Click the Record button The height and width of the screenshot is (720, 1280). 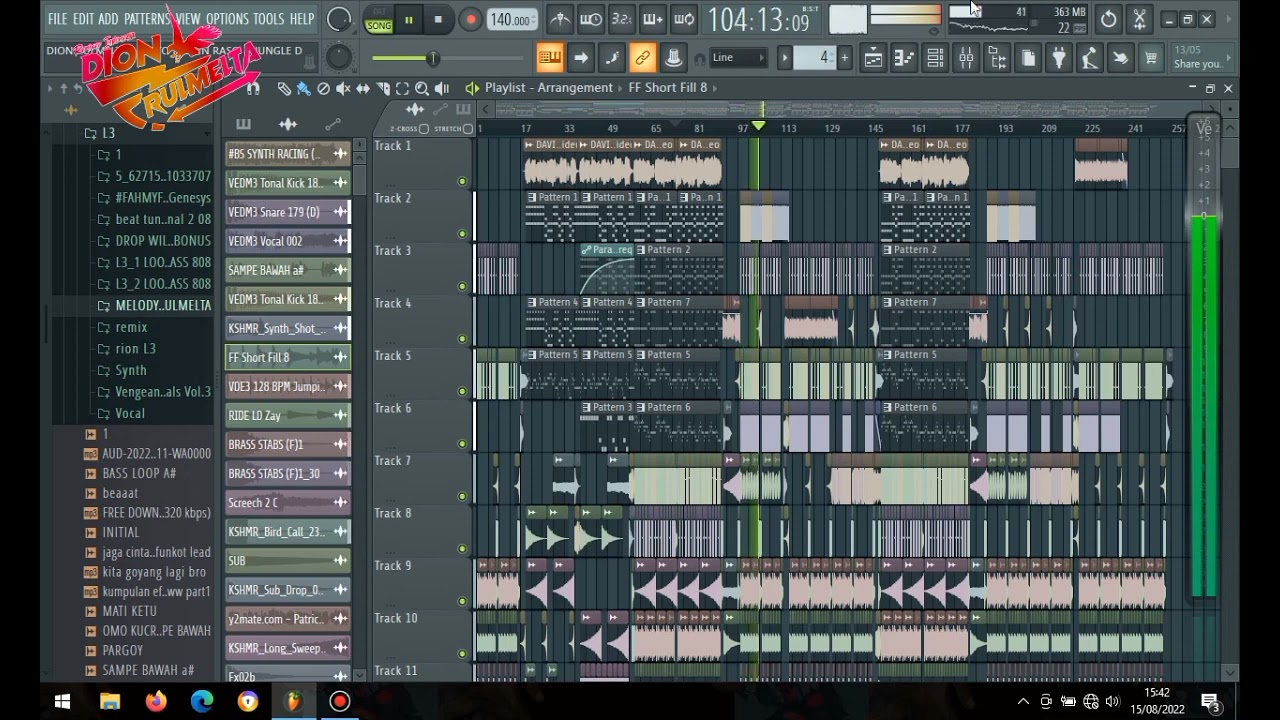pyautogui.click(x=470, y=20)
